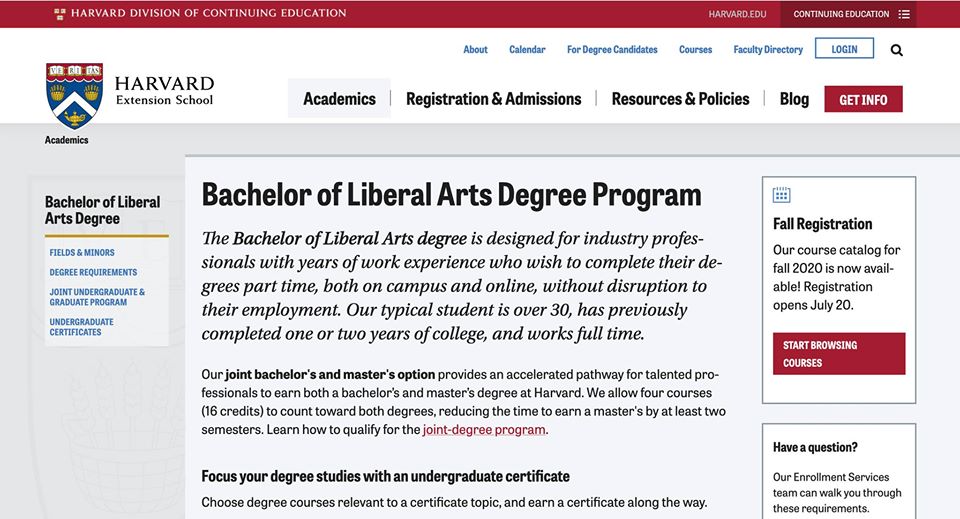Expand the Continuing Education dropdown

point(841,14)
